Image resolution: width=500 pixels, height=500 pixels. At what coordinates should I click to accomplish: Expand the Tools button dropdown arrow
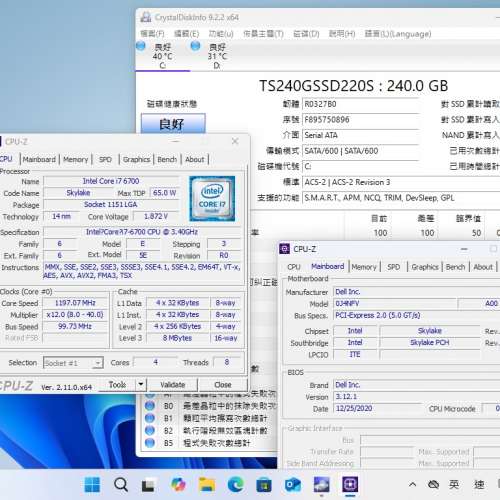pos(141,385)
